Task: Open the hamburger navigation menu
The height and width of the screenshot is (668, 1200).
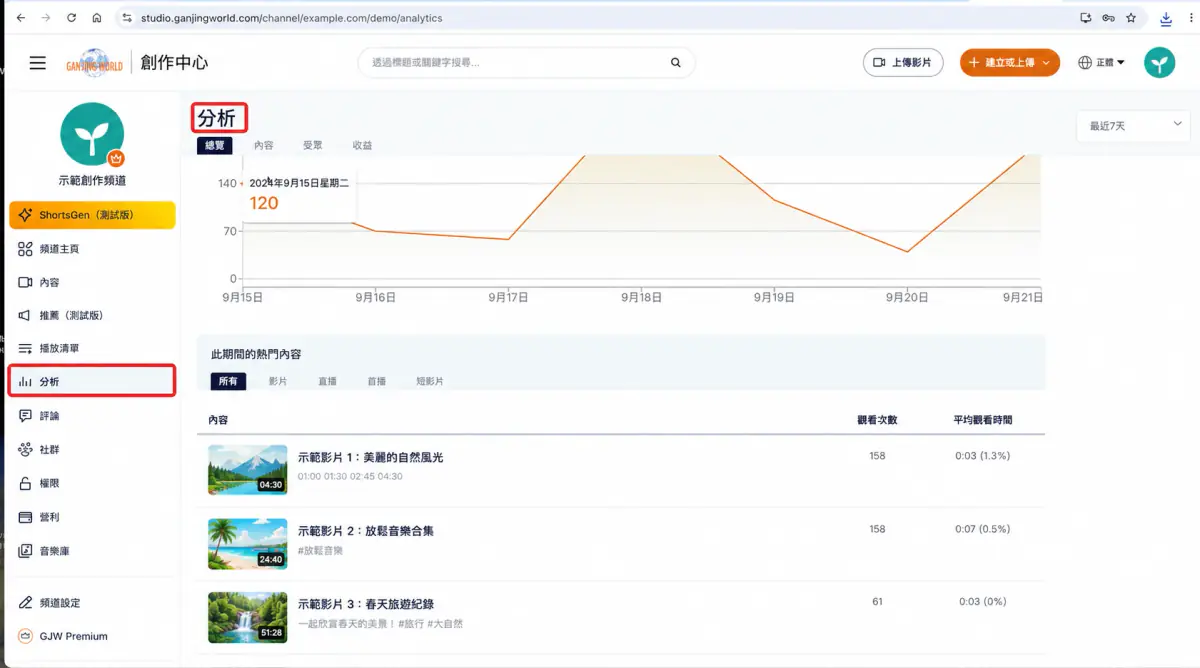Action: 38,63
